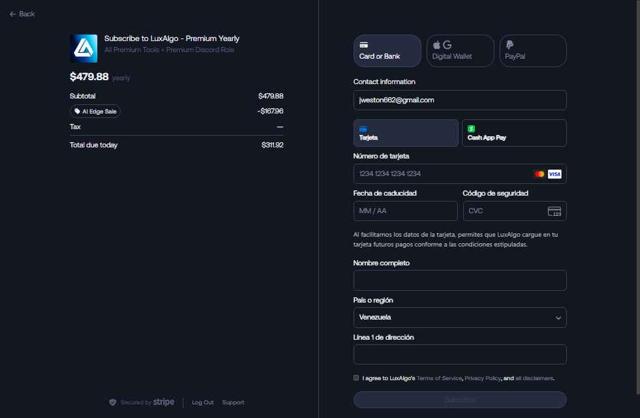Screen dimensions: 640x418
Task: Open the Terms of Service link
Action: (439, 378)
